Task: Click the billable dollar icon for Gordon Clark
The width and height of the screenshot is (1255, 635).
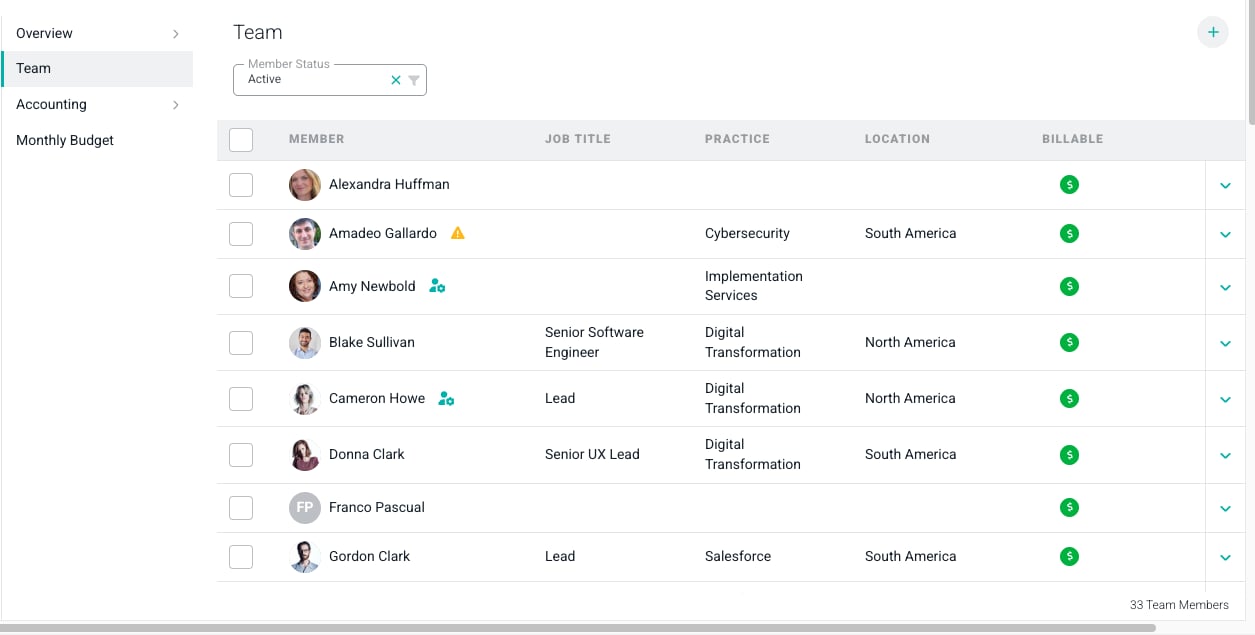Action: point(1069,556)
